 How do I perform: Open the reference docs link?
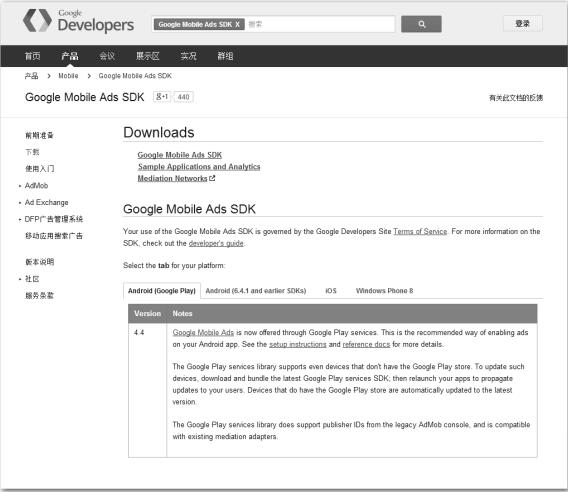tap(366, 344)
